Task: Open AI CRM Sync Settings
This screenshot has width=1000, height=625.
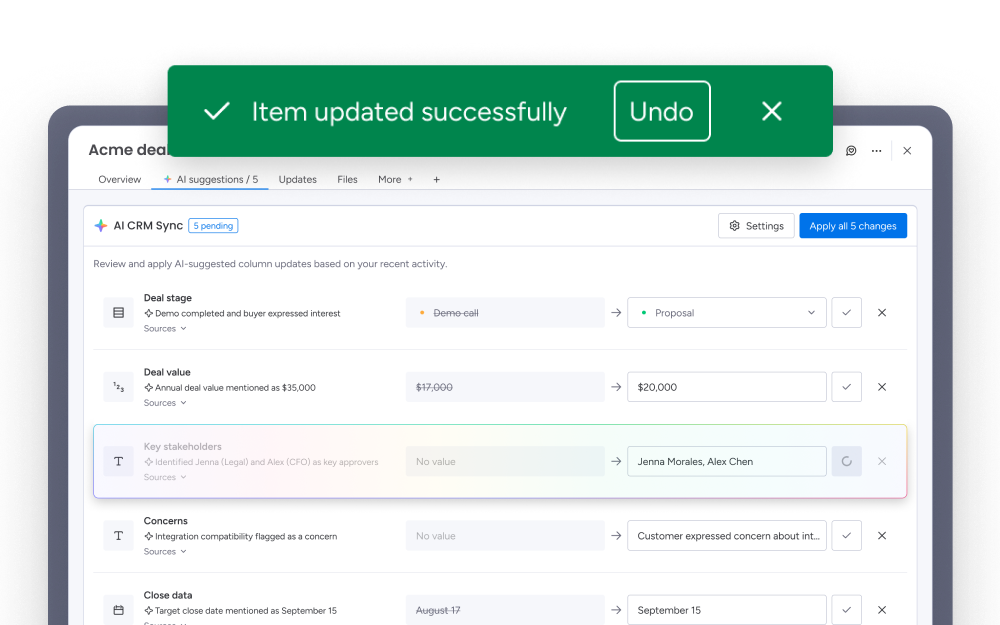Action: pos(756,226)
